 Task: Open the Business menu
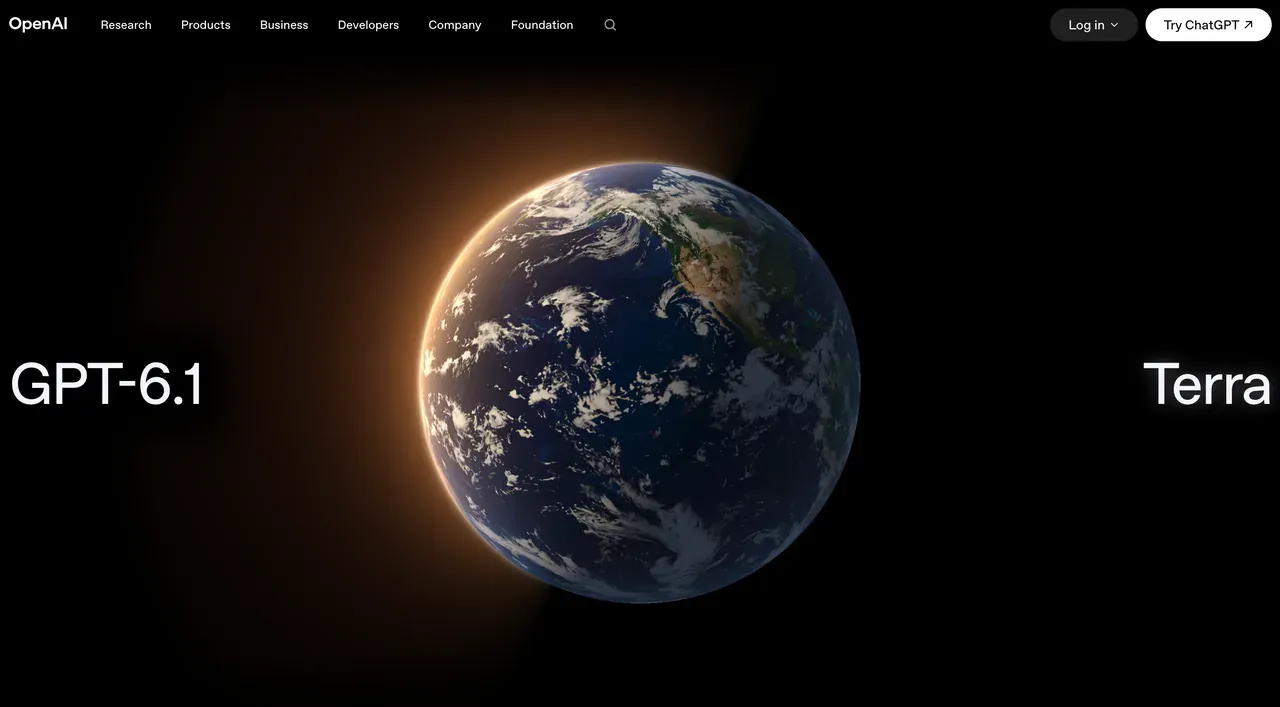(x=284, y=25)
